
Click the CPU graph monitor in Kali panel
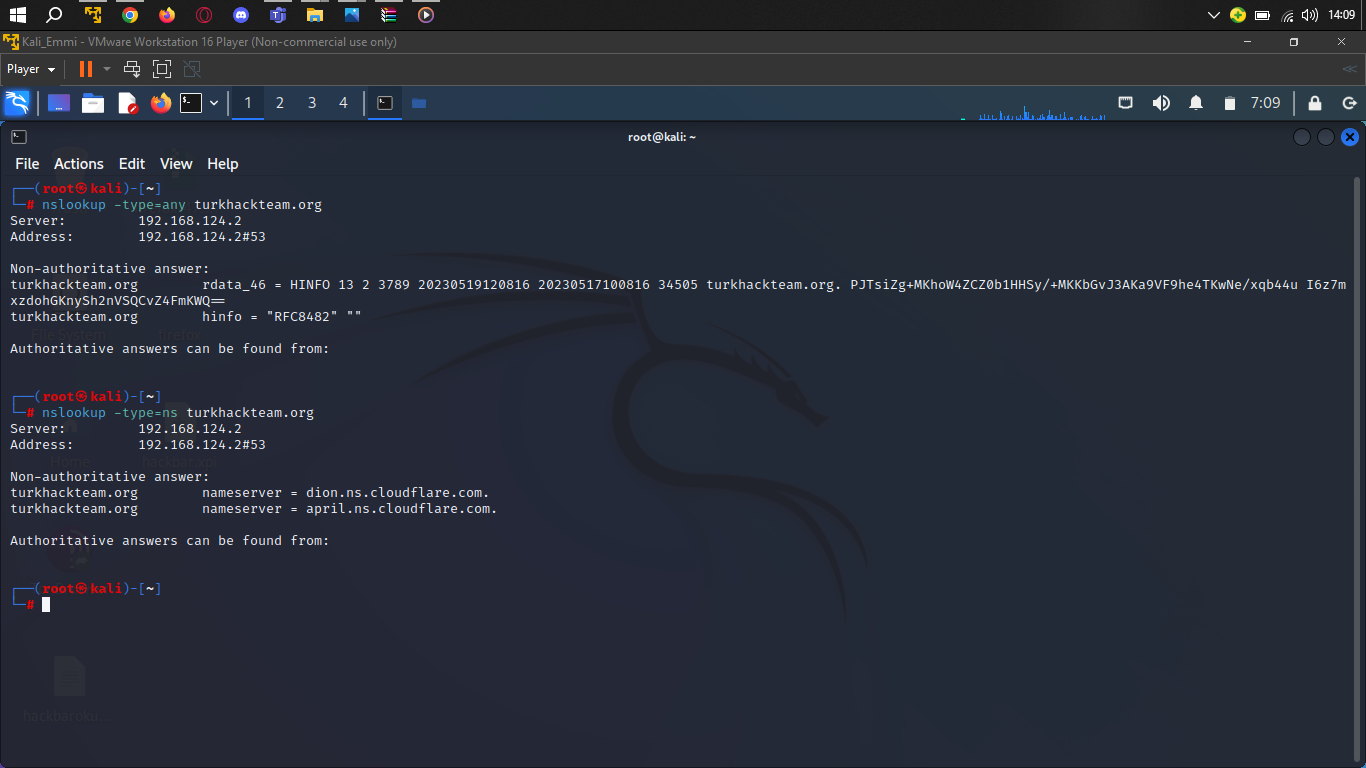[1033, 109]
